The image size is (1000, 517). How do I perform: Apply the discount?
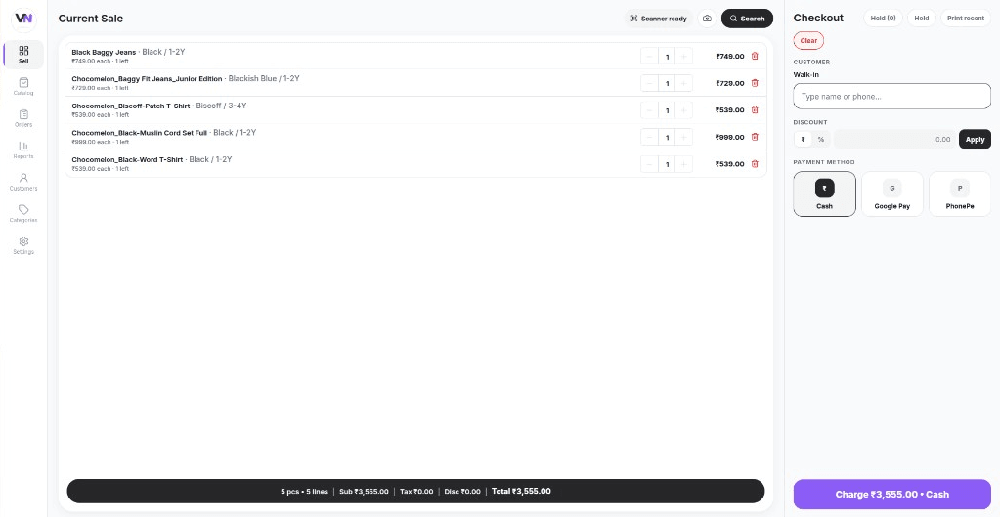974,140
